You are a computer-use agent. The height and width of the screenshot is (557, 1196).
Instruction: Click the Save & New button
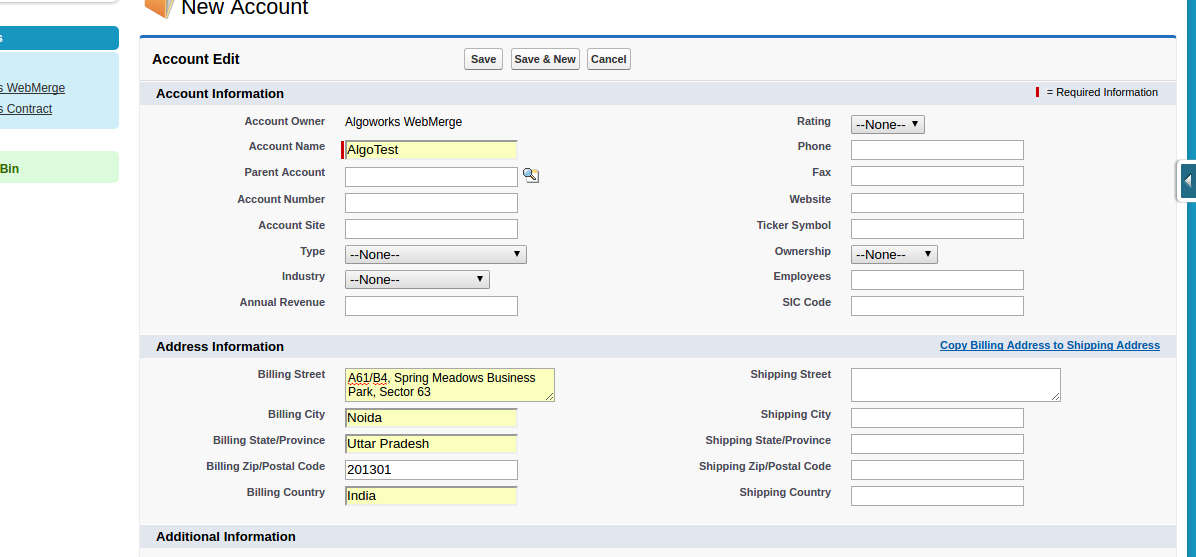click(544, 59)
